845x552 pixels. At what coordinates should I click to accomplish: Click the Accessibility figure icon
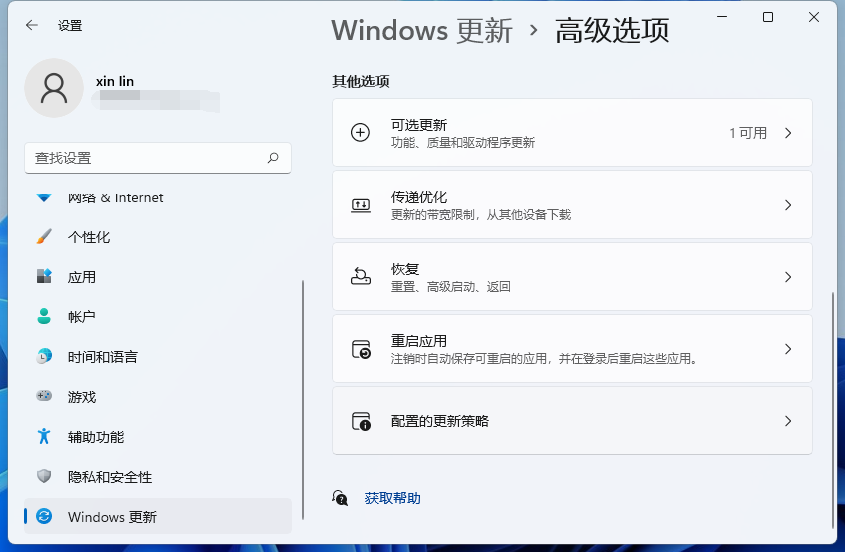click(x=44, y=437)
